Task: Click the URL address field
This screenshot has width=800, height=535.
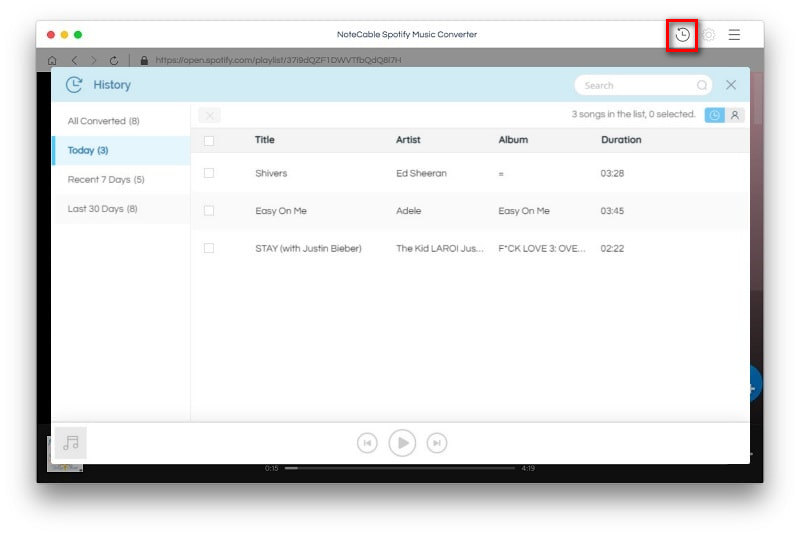Action: tap(278, 60)
